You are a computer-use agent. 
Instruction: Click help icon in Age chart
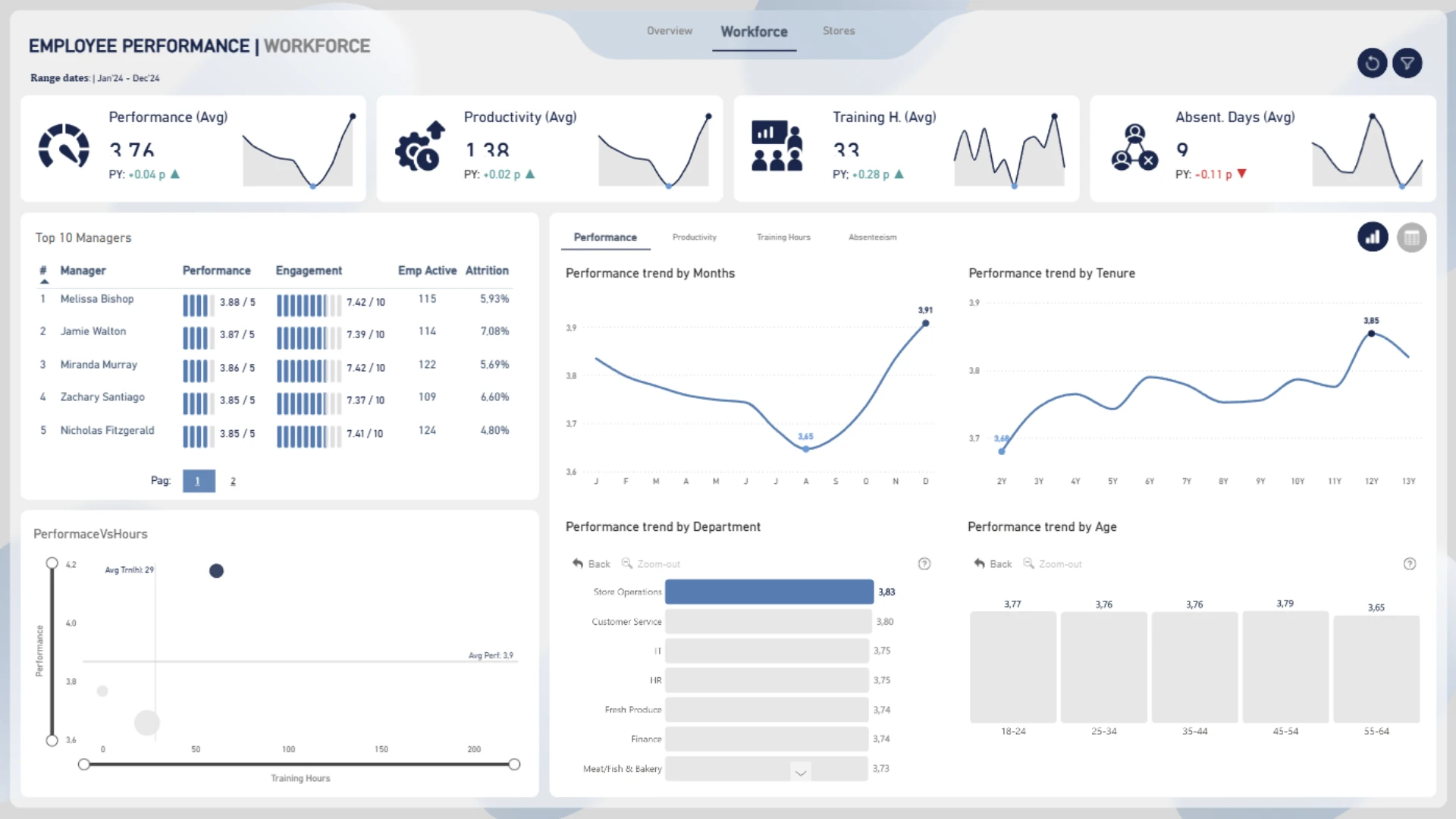pyautogui.click(x=1410, y=563)
